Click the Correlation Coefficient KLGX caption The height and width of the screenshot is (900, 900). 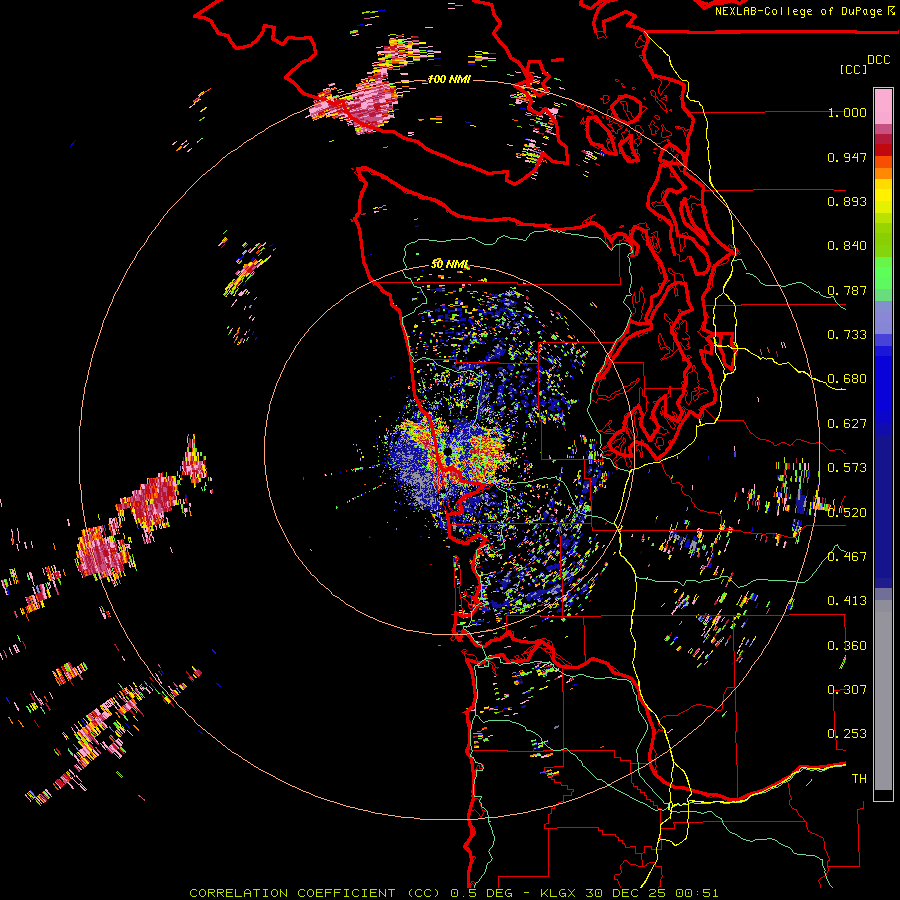click(x=453, y=893)
